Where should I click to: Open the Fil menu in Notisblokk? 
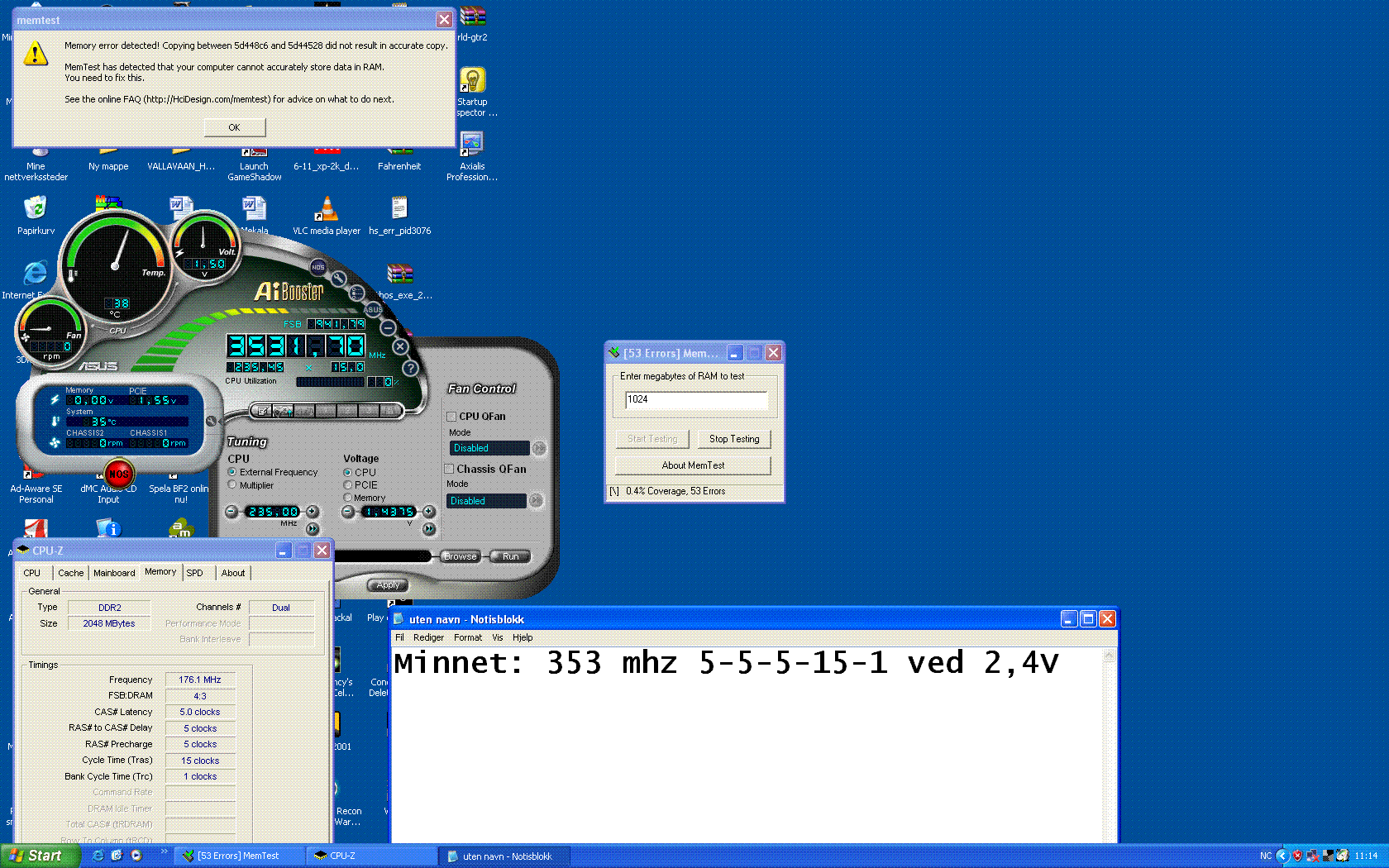point(399,637)
